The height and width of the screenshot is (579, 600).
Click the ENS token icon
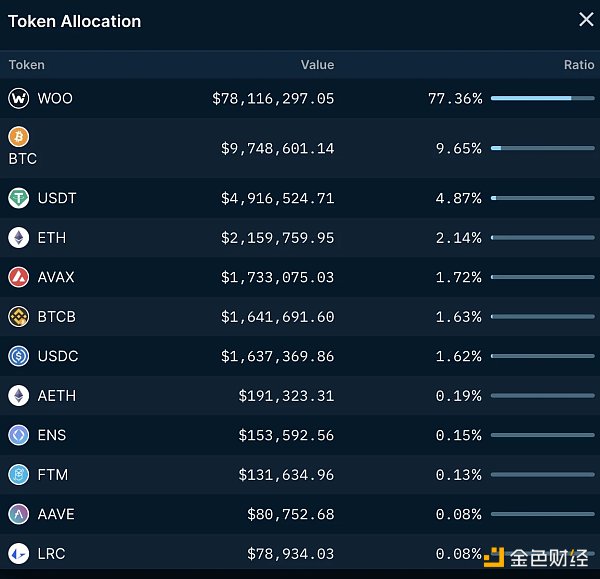tap(19, 435)
